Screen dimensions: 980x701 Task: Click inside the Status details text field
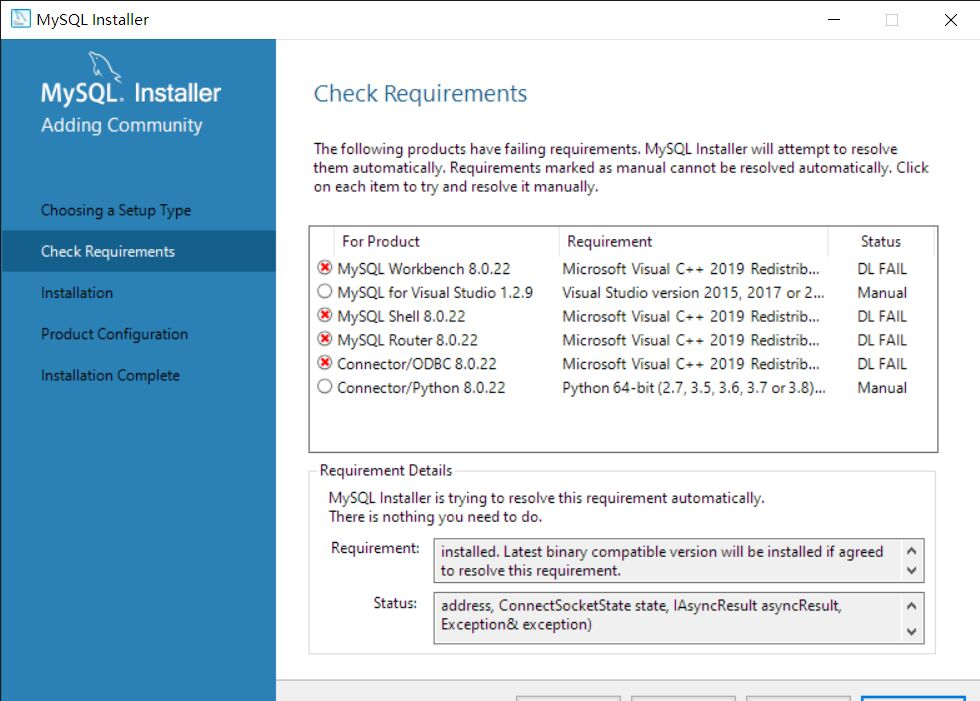666,616
